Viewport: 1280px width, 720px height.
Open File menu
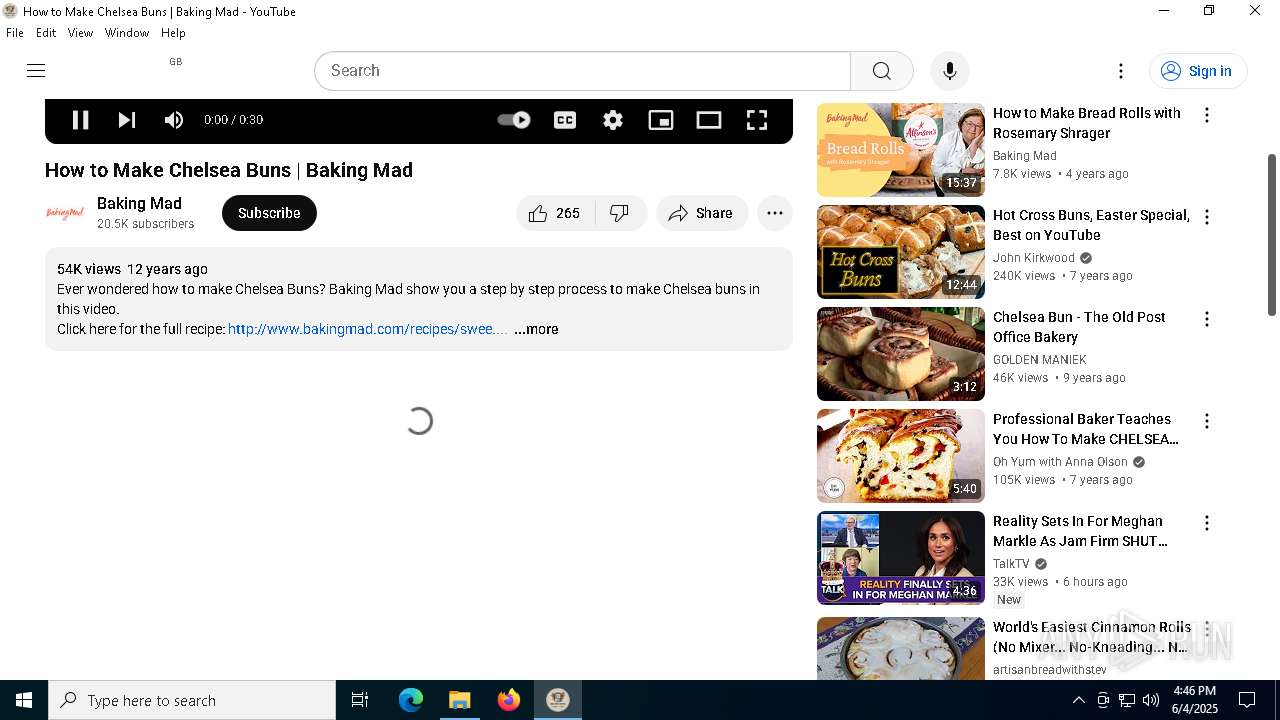click(x=15, y=33)
